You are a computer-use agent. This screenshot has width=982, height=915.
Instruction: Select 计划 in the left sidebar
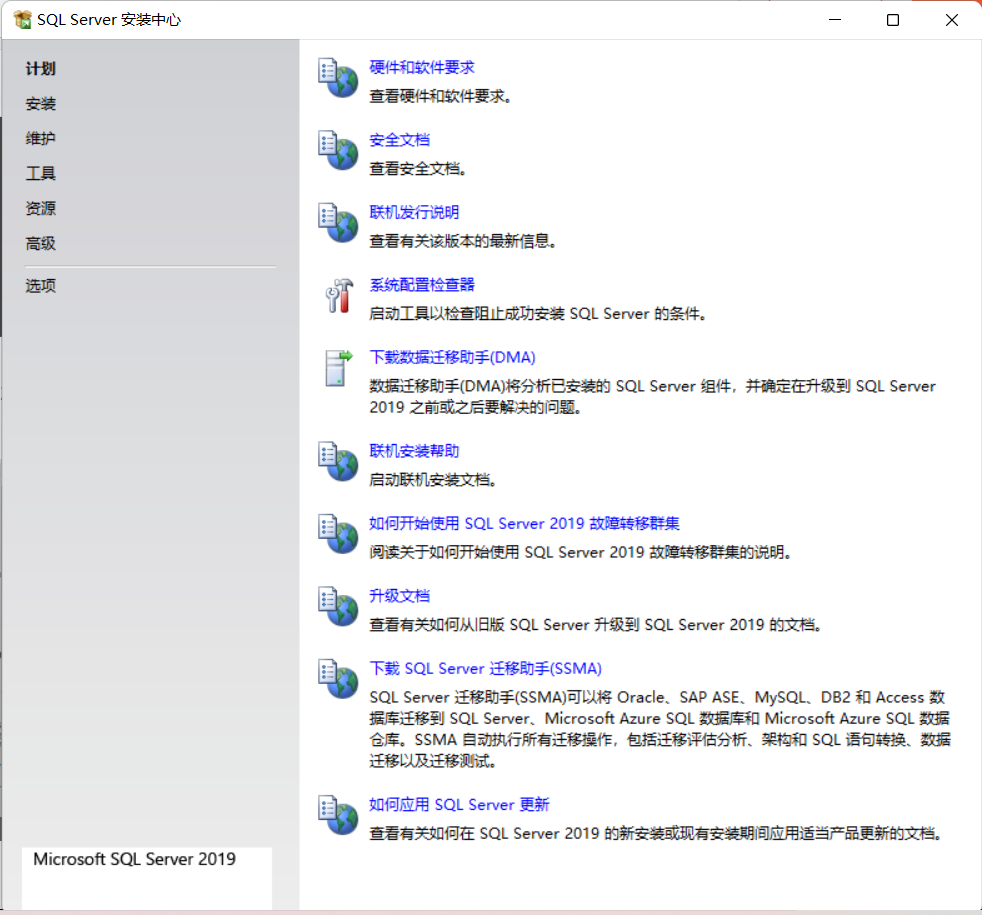[x=41, y=69]
